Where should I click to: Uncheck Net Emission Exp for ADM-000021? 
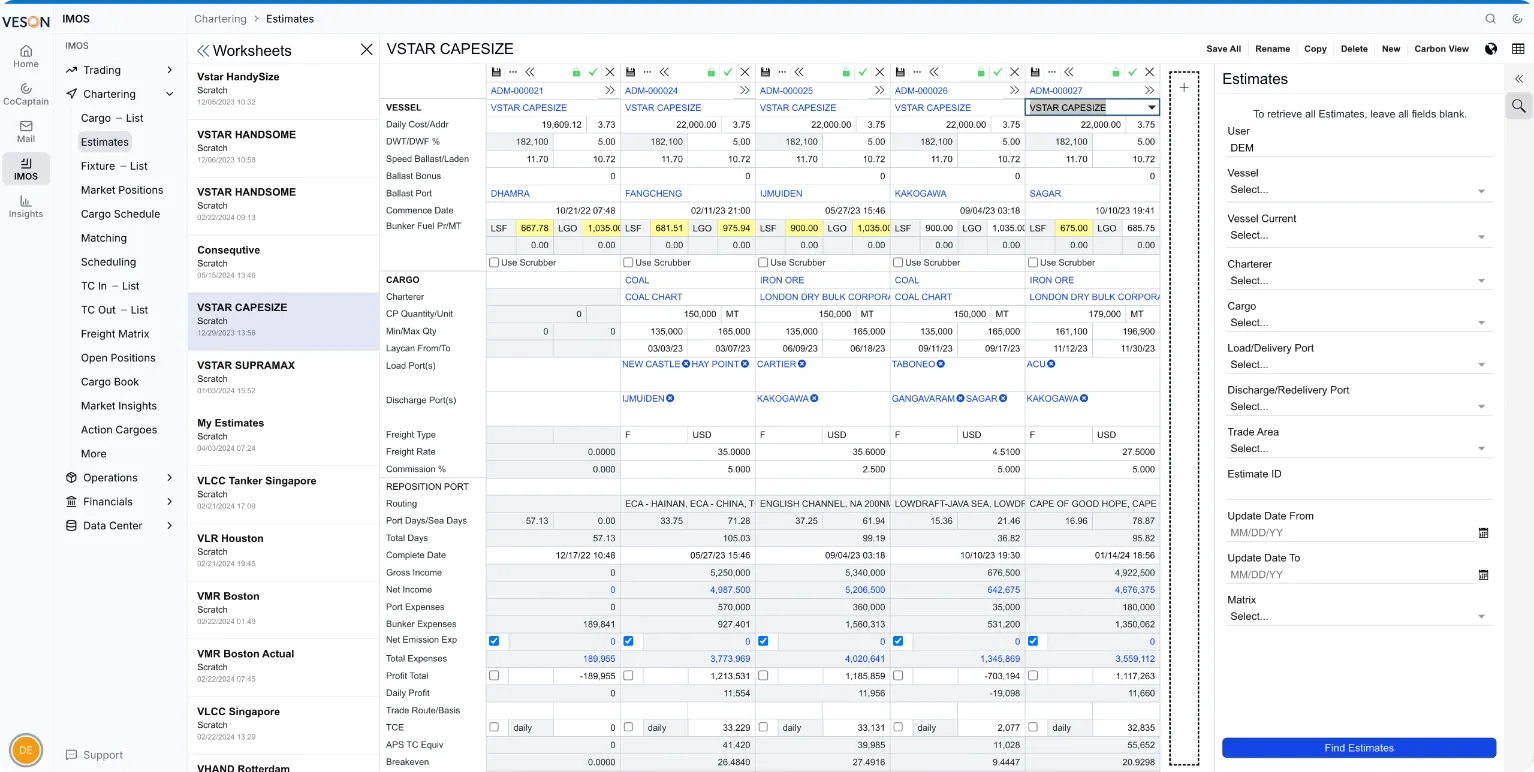(x=494, y=641)
